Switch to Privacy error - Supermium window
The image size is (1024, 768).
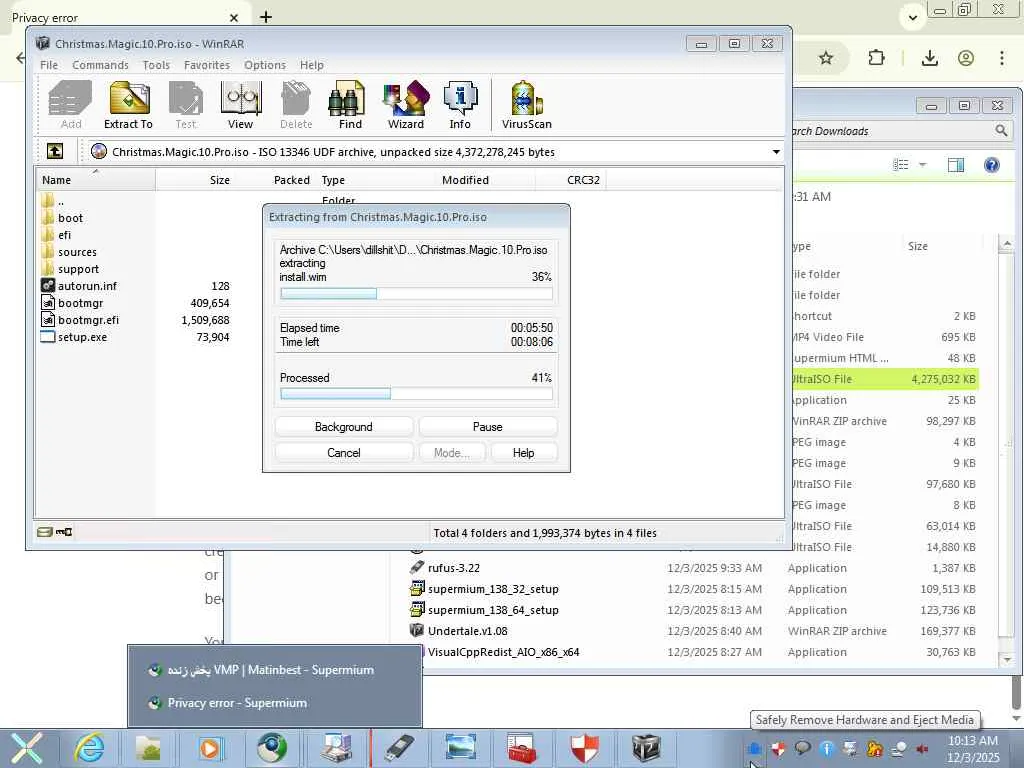point(275,703)
